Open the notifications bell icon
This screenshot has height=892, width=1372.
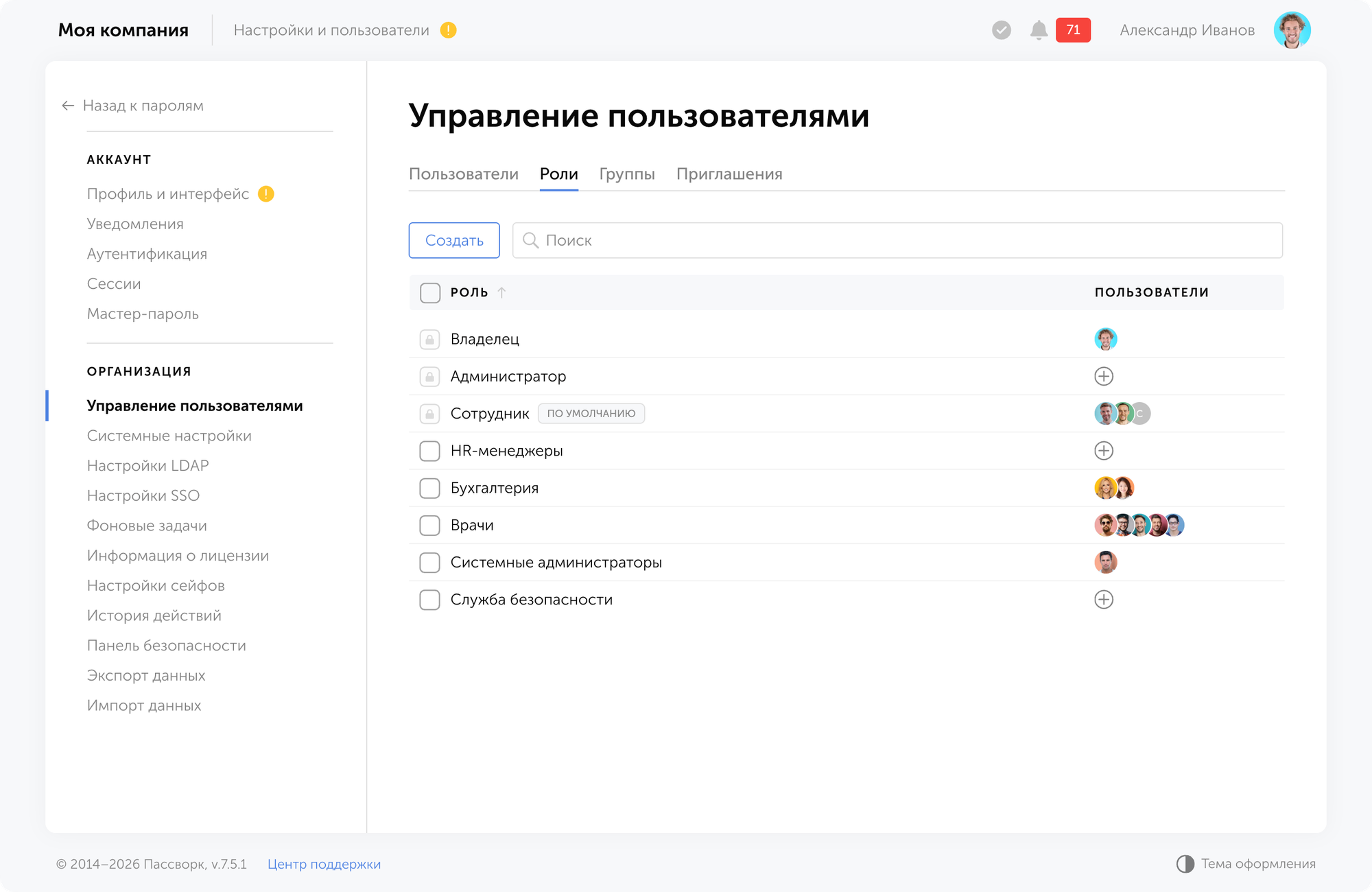[1038, 30]
